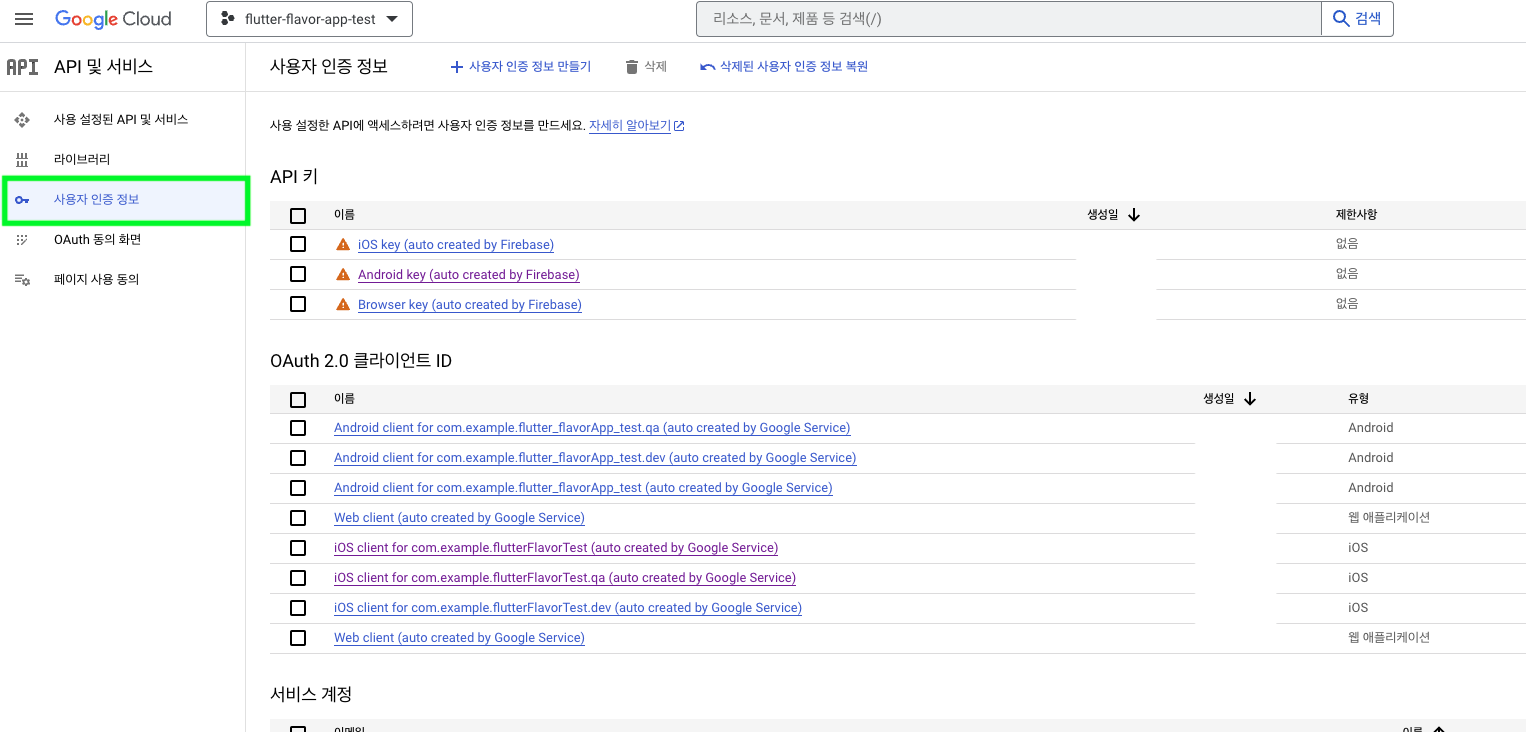Click the library icon in sidebar

click(22, 160)
